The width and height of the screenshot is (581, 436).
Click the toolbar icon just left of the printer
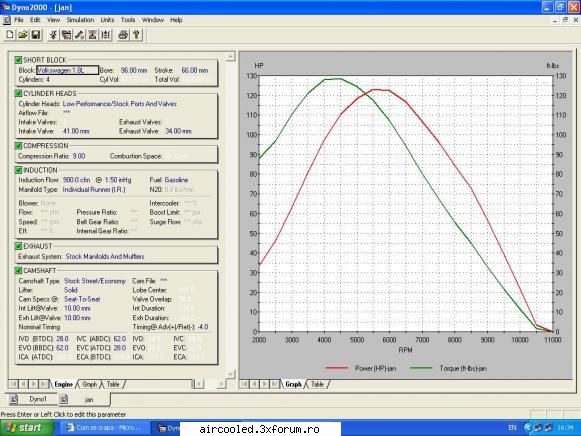[x=106, y=35]
